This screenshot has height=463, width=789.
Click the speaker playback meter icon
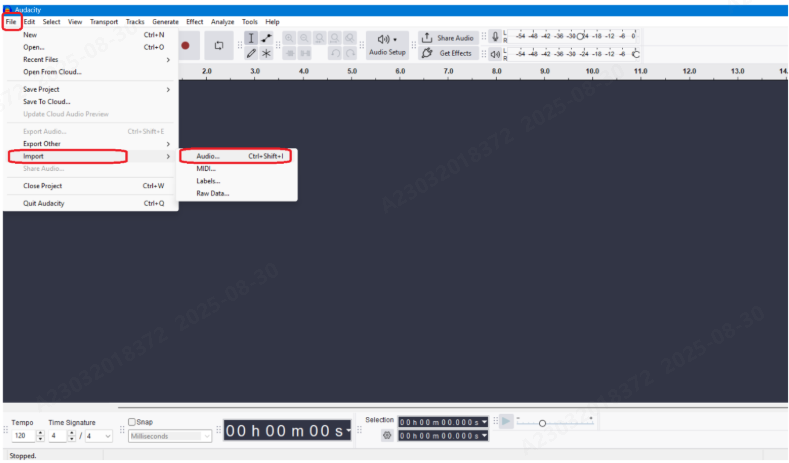tap(495, 54)
